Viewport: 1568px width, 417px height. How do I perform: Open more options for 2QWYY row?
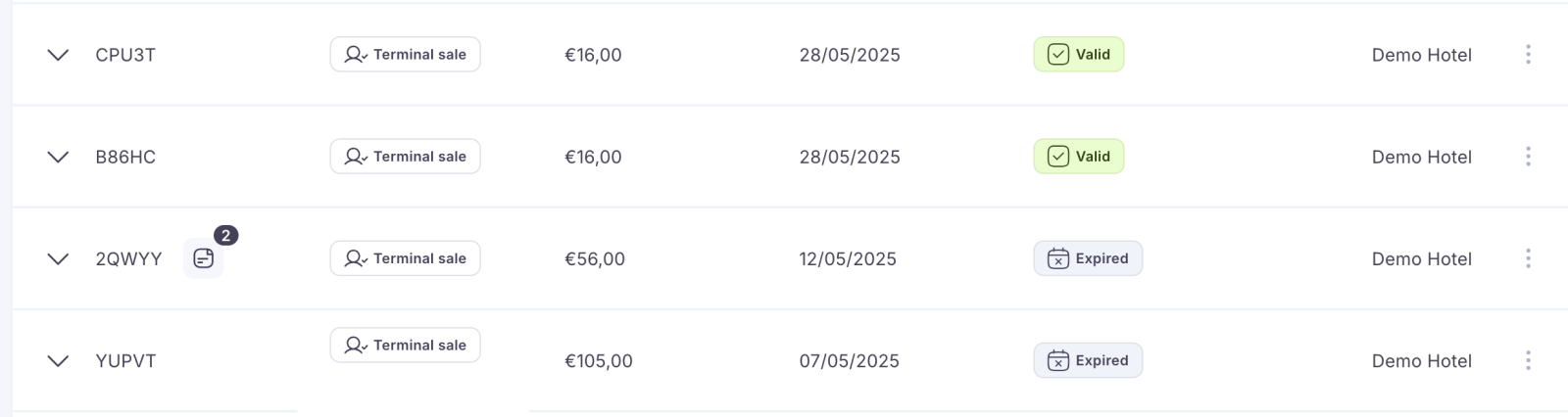1528,258
